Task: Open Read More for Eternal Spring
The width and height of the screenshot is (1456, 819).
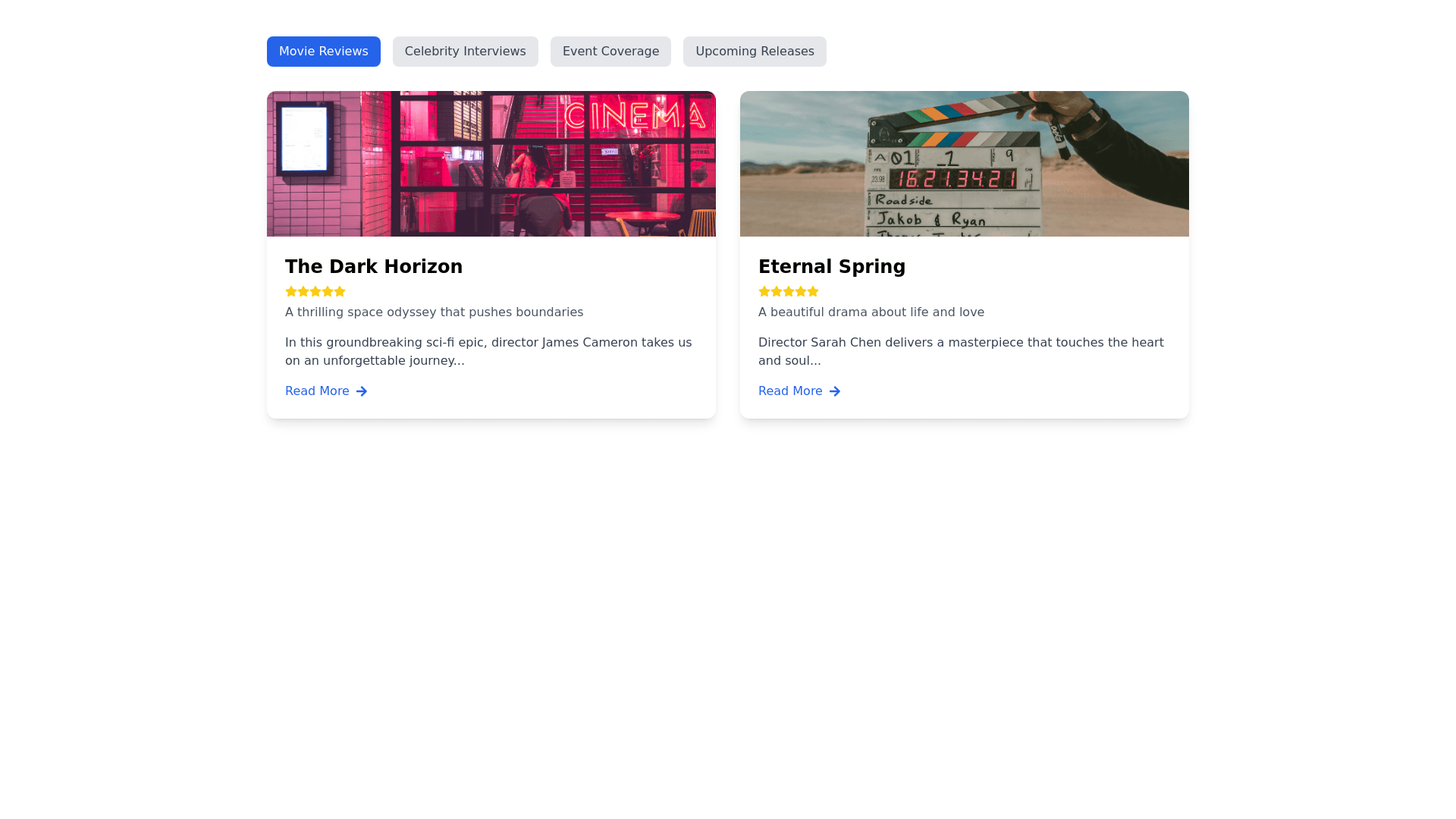Action: [x=790, y=391]
